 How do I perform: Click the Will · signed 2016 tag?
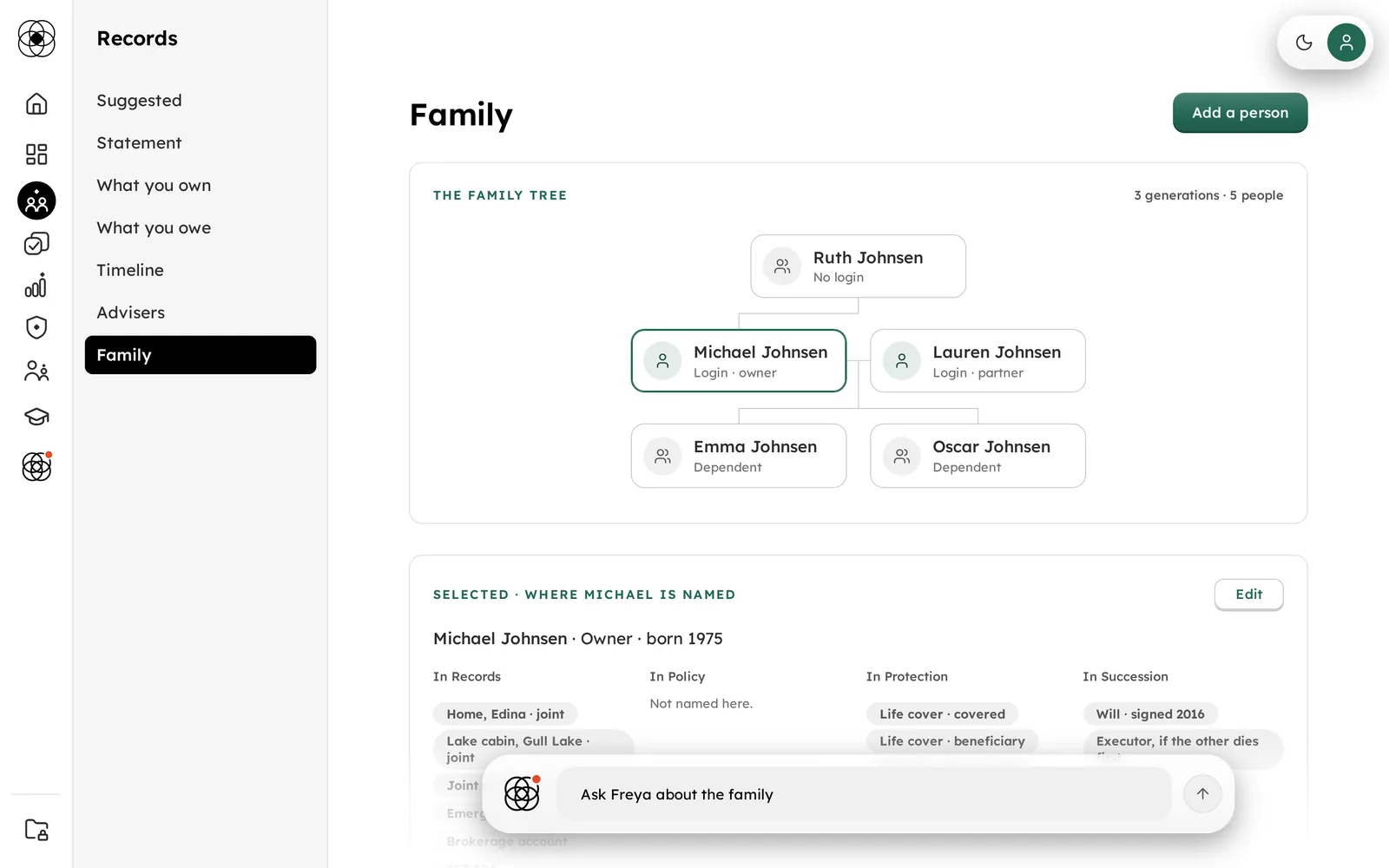click(x=1150, y=714)
